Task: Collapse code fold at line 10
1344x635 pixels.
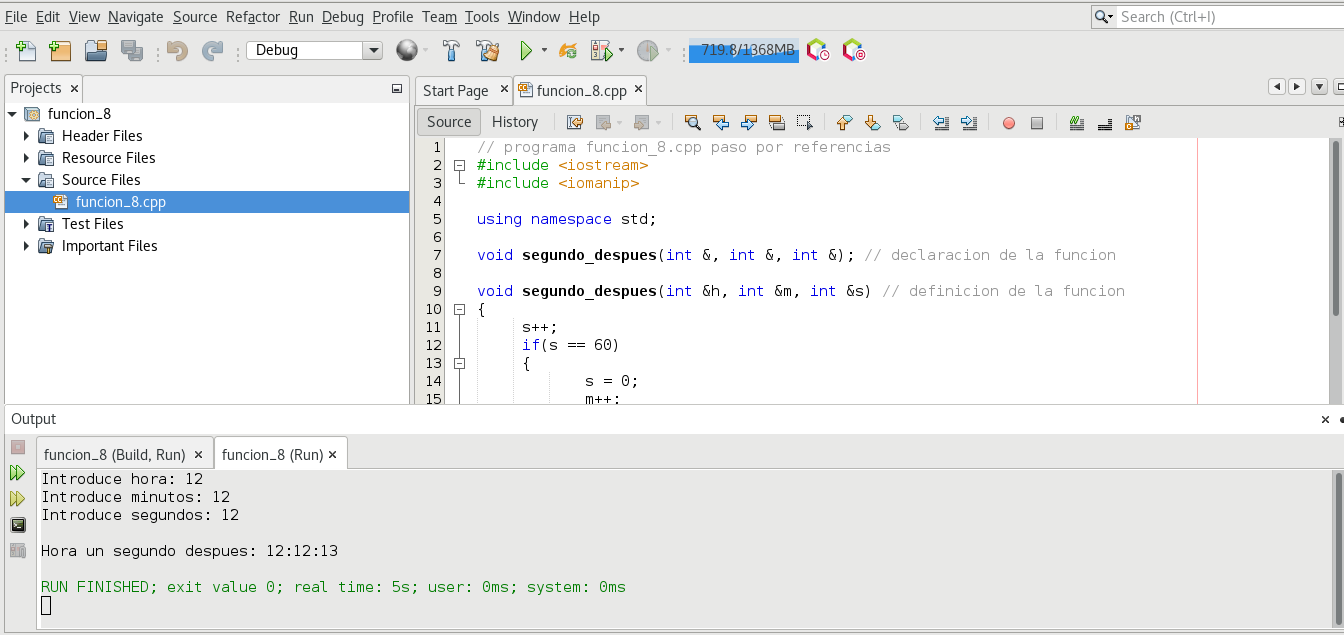Action: (460, 310)
